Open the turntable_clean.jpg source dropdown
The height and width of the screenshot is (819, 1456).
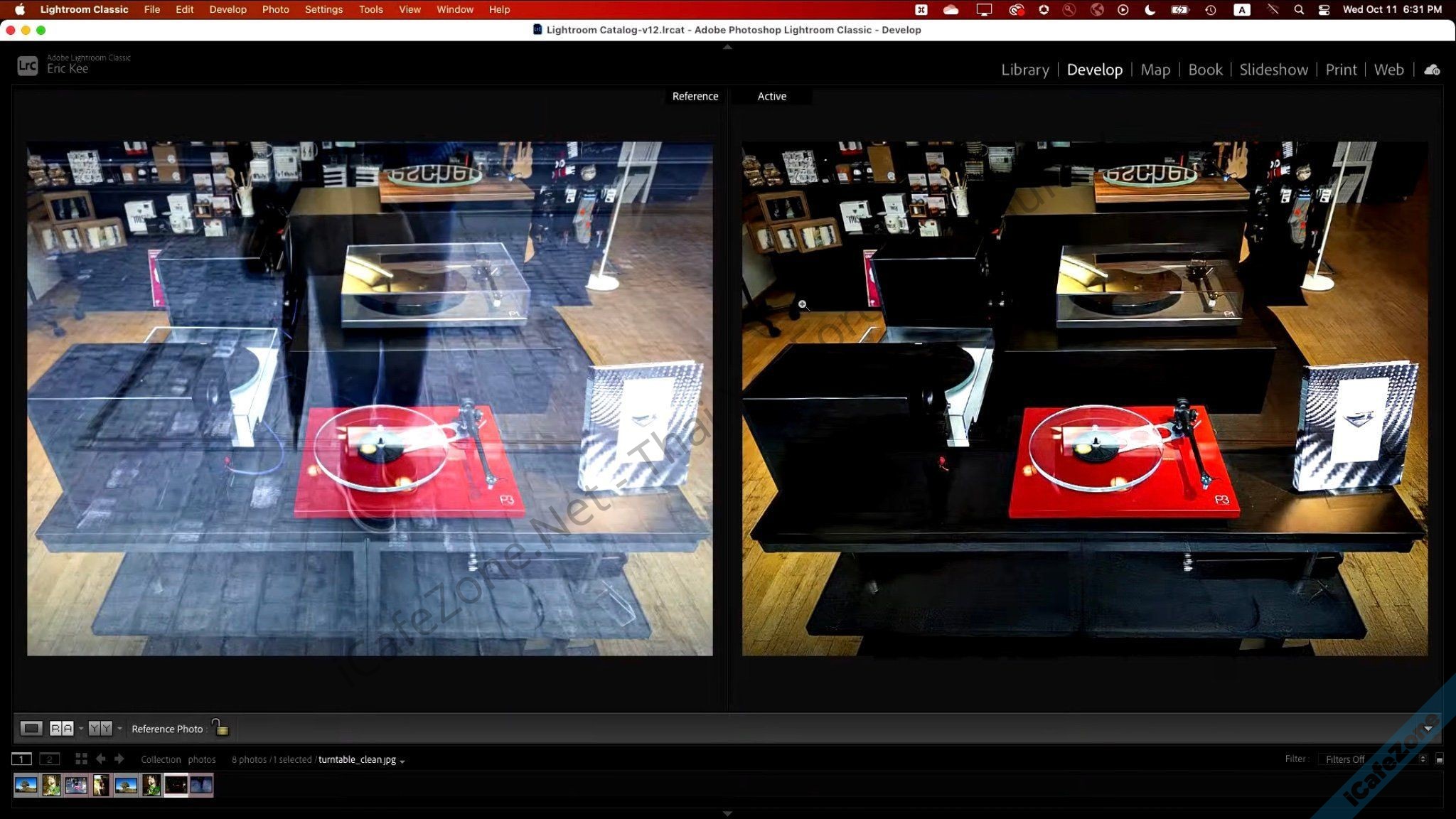402,761
